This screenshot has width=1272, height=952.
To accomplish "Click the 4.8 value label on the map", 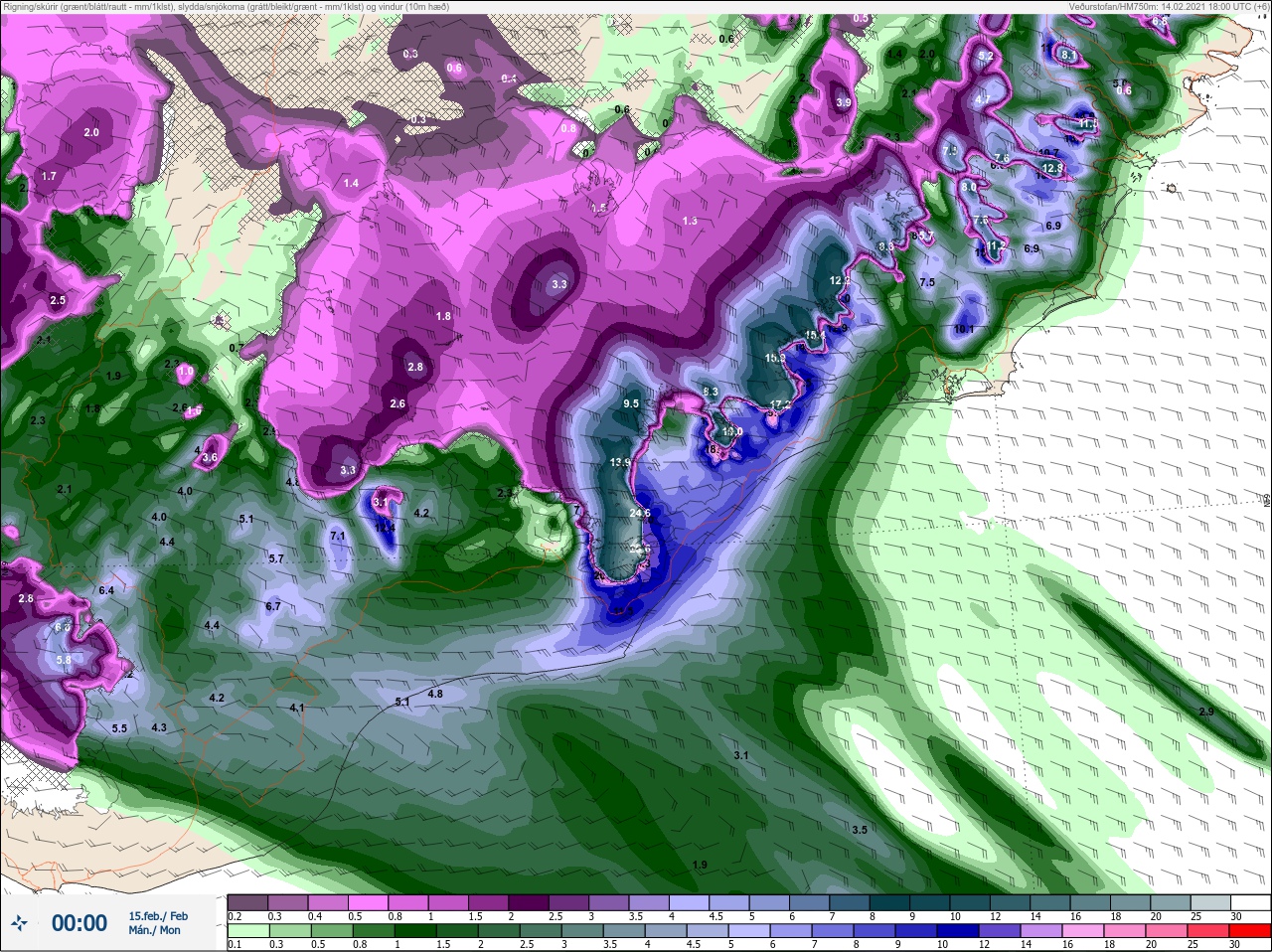I will [x=435, y=694].
